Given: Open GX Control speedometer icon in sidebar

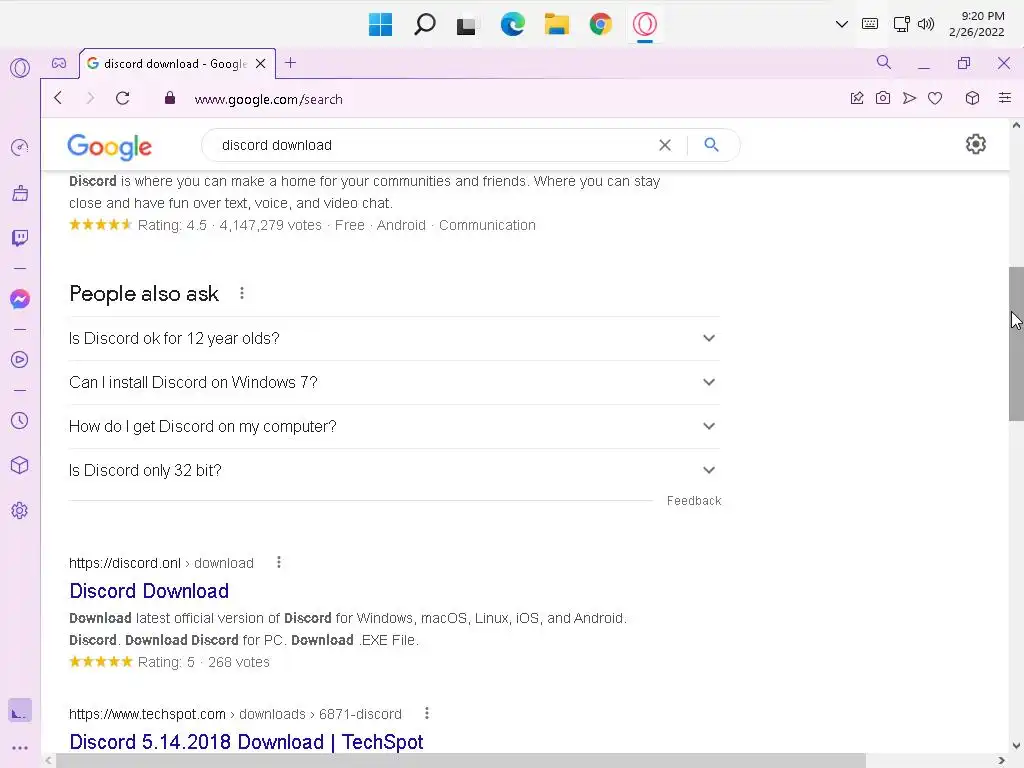Looking at the screenshot, I should [20, 148].
